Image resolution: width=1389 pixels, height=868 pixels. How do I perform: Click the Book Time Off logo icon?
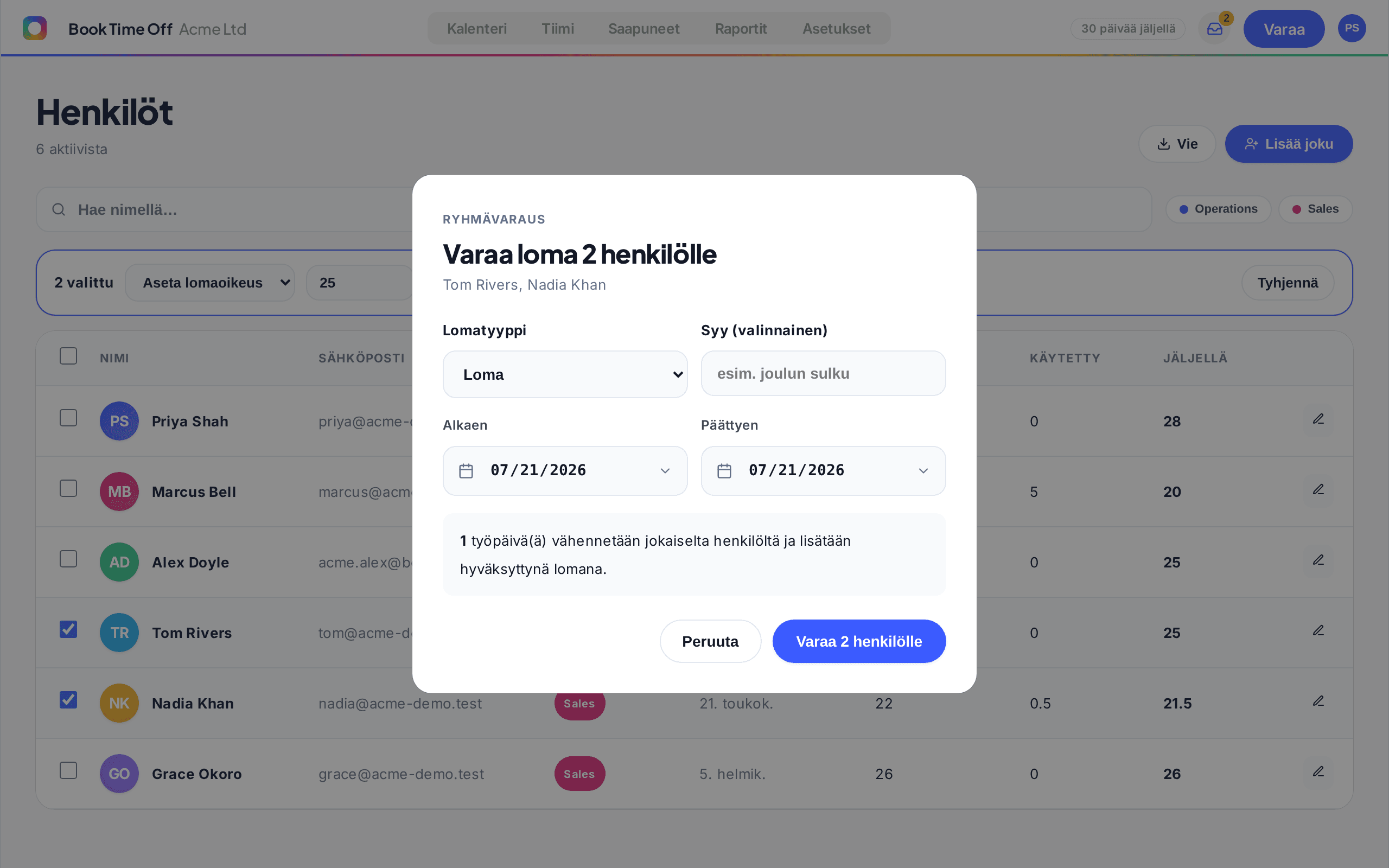pos(34,28)
